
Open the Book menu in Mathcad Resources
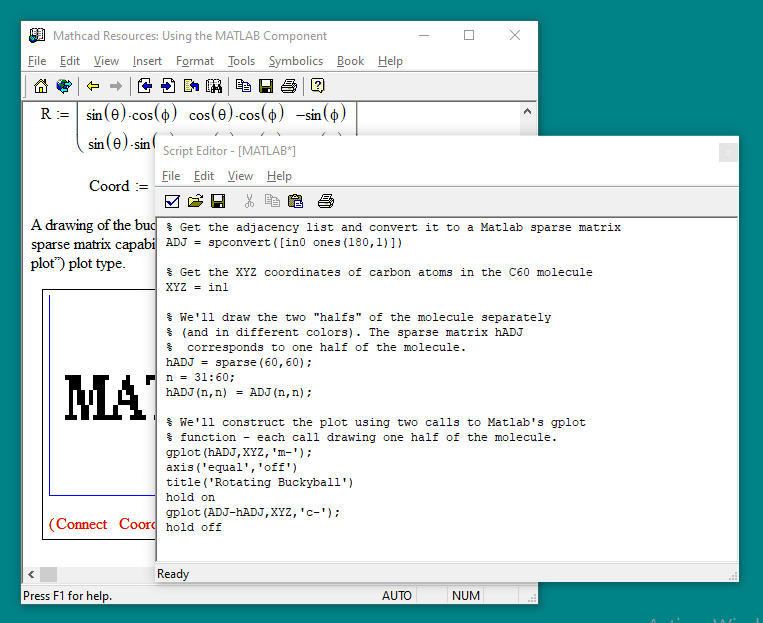[350, 61]
